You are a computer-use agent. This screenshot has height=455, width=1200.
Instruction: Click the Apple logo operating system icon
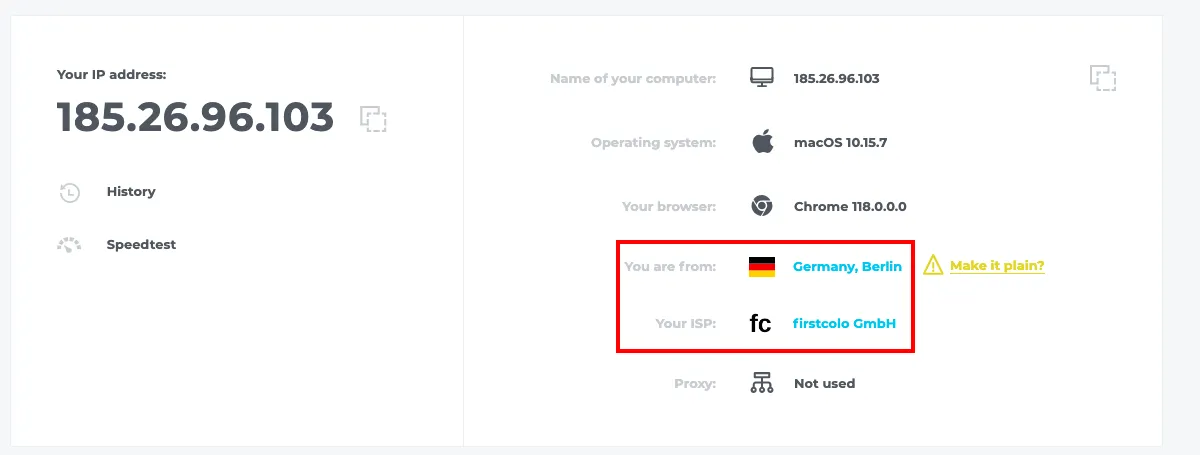pyautogui.click(x=762, y=142)
